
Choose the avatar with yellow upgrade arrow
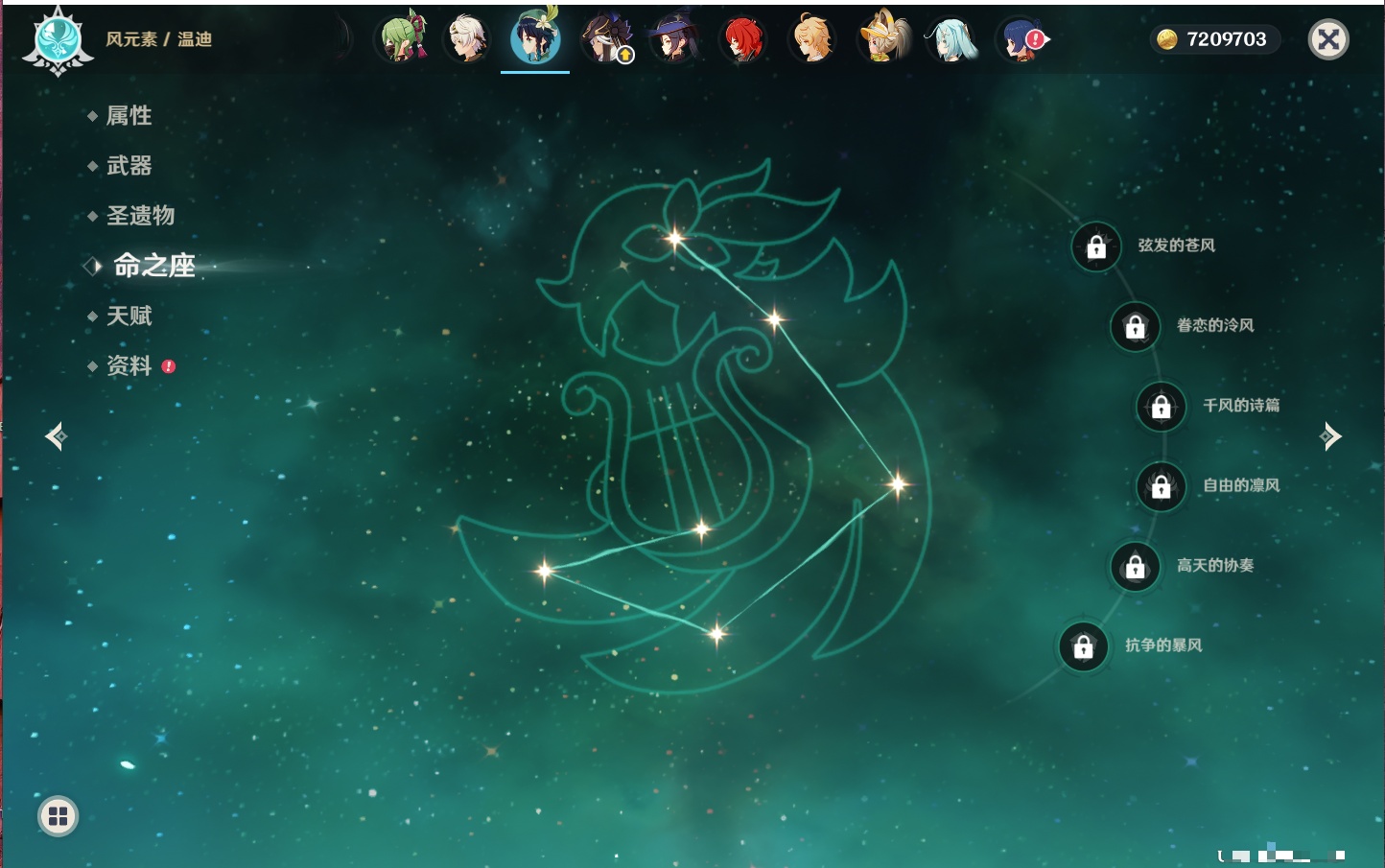[606, 38]
